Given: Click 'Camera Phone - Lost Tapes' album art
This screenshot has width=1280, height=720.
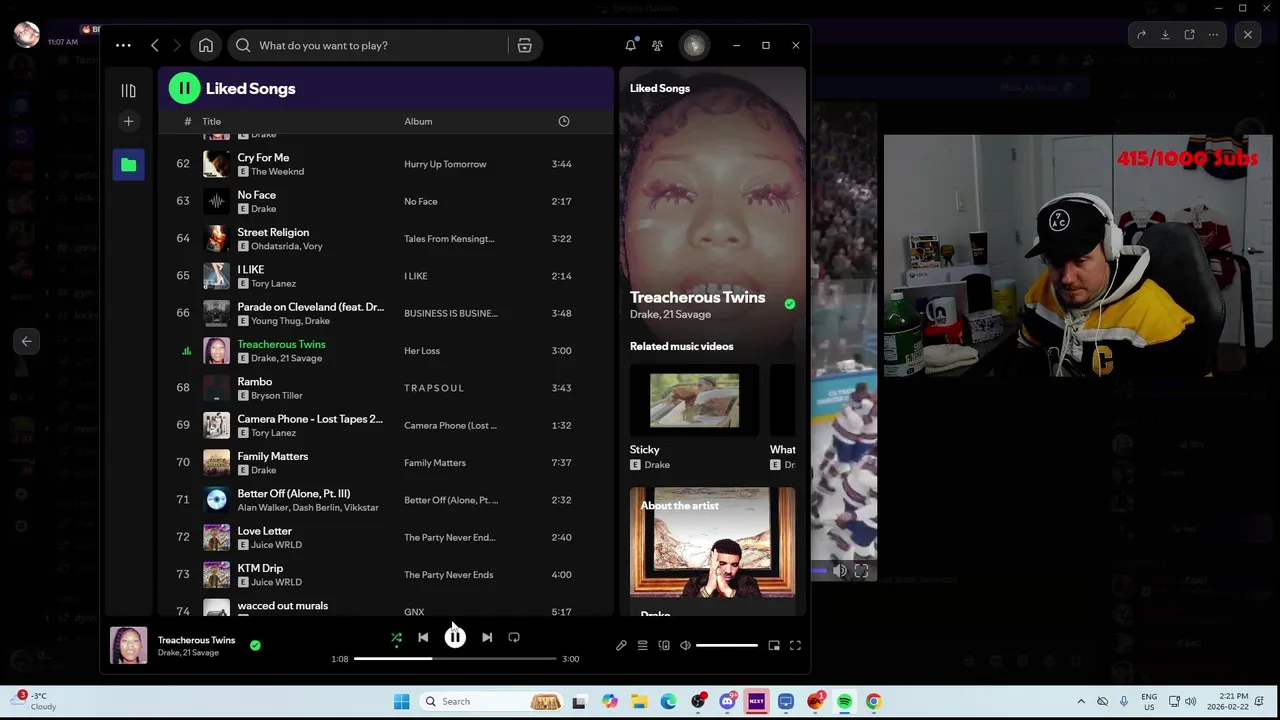Looking at the screenshot, I should (x=216, y=425).
